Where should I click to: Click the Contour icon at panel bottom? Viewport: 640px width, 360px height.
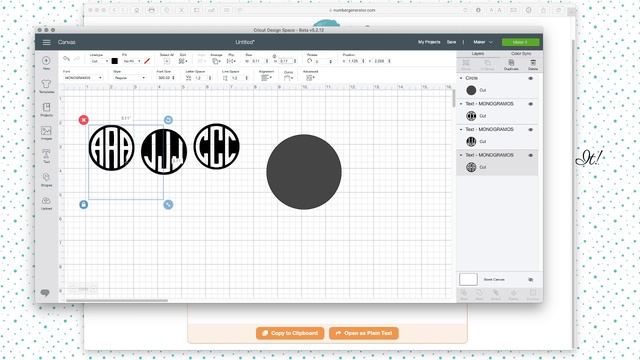click(x=533, y=293)
